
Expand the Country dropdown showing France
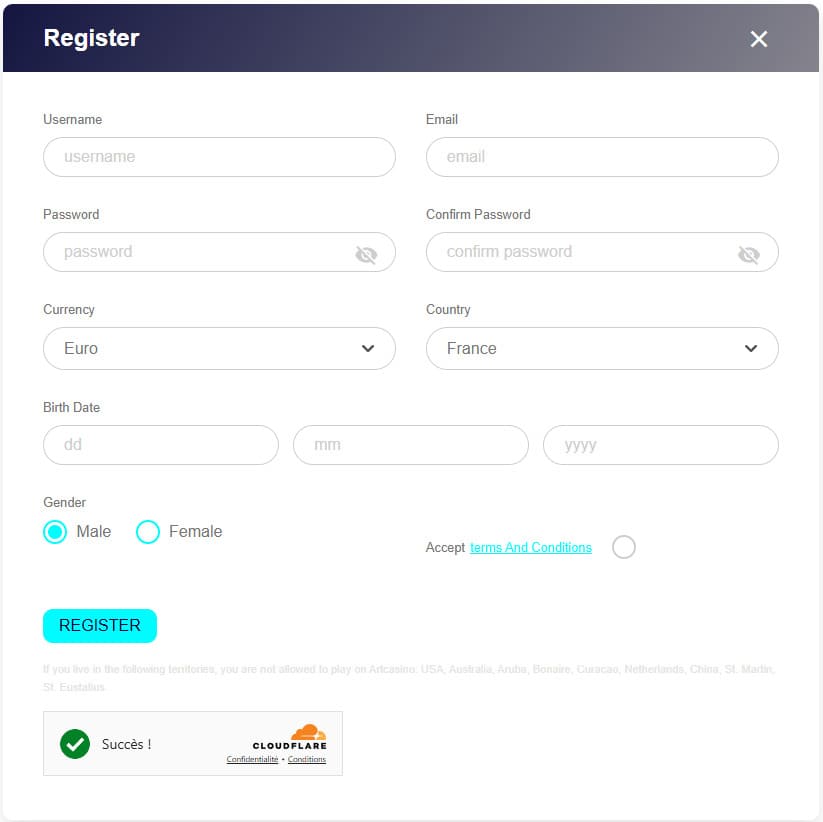click(x=602, y=349)
